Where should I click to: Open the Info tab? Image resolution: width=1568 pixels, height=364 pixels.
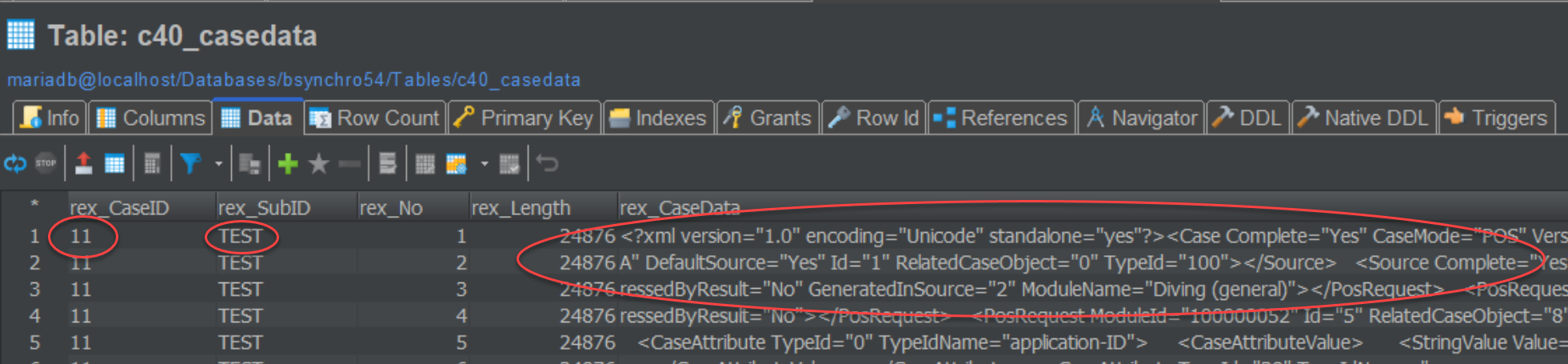pyautogui.click(x=50, y=118)
